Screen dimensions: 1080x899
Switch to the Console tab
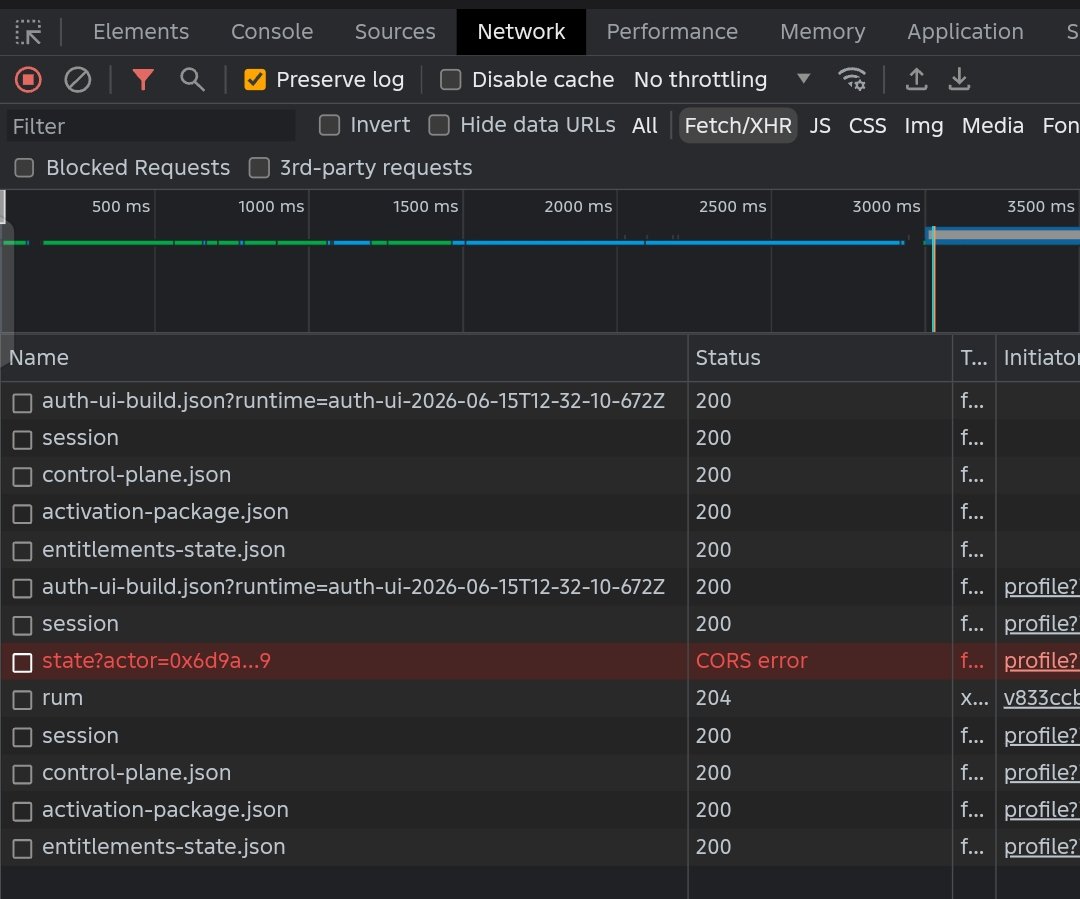click(272, 32)
